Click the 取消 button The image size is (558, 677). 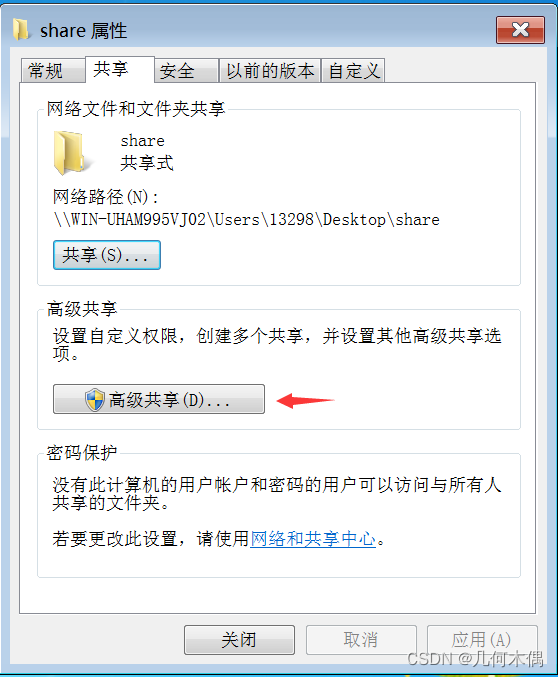361,640
